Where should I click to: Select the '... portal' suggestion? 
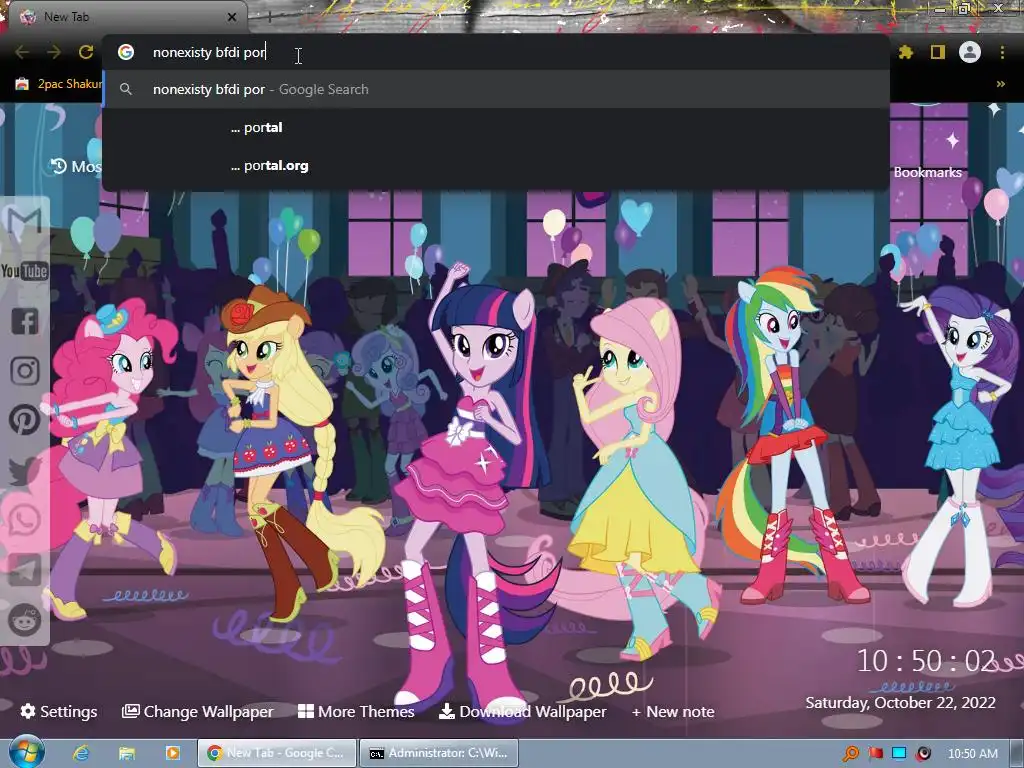496,127
